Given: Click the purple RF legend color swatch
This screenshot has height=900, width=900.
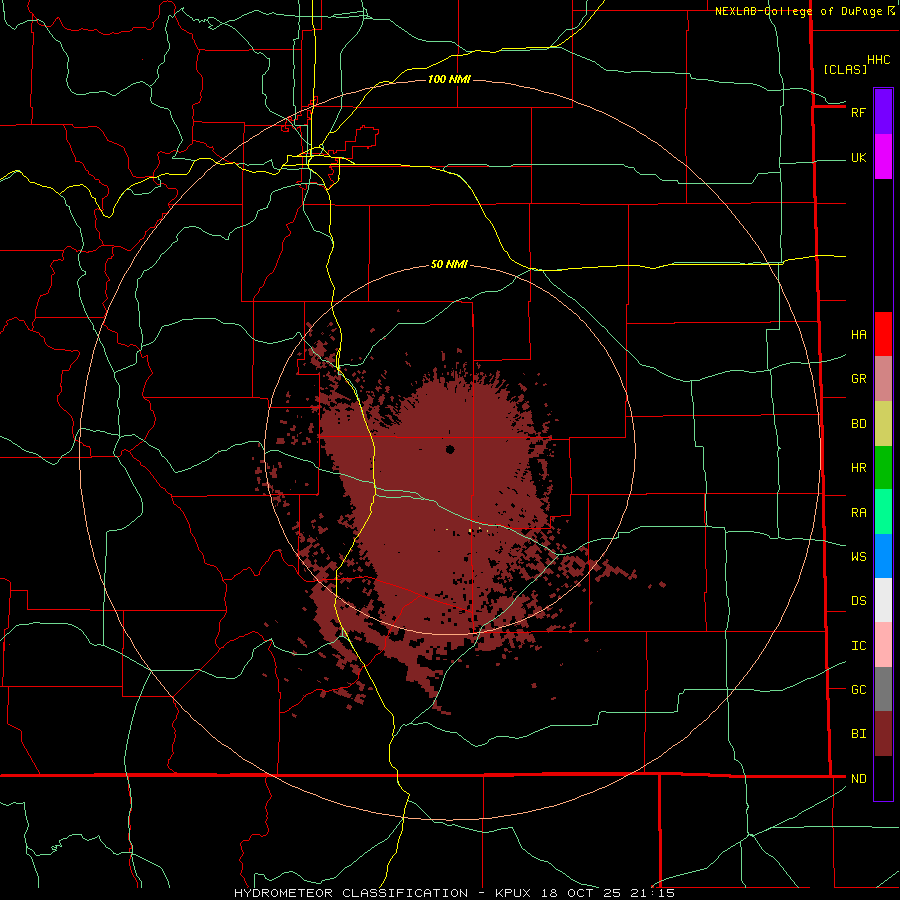Looking at the screenshot, I should (x=883, y=112).
